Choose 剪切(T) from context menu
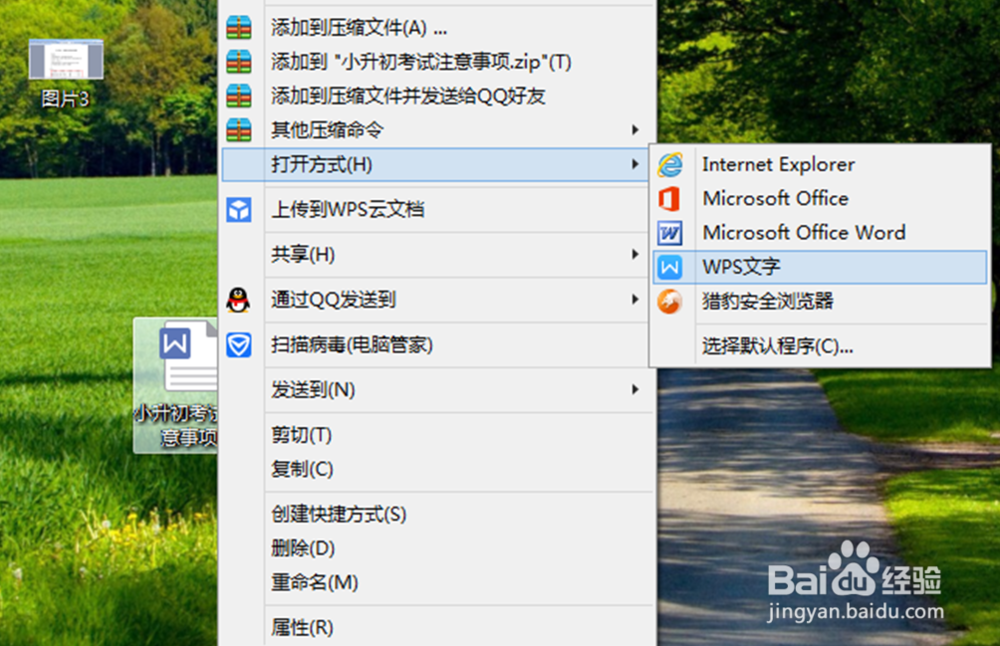 pos(438,435)
